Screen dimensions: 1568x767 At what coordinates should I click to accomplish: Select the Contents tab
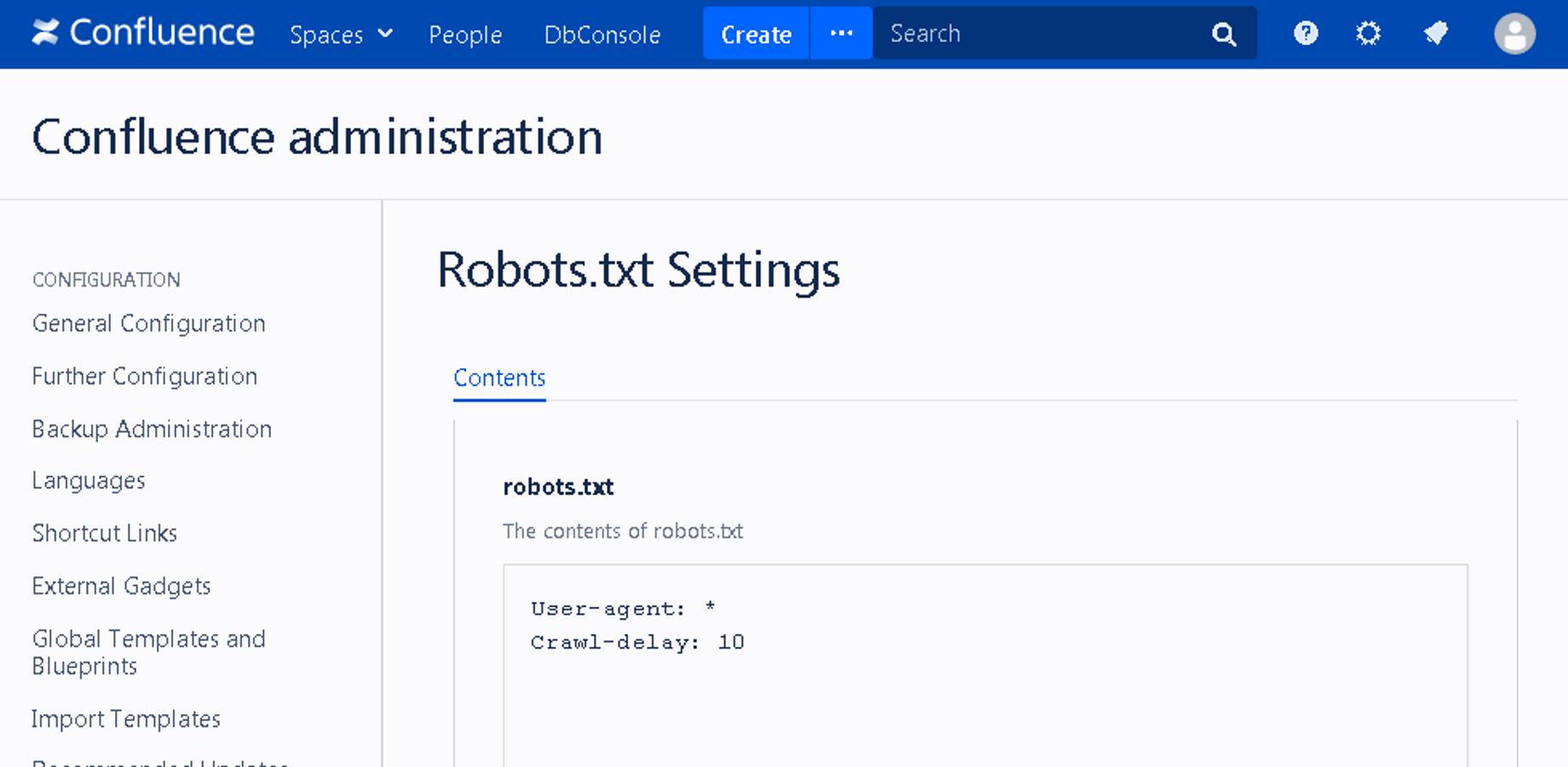[x=499, y=378]
